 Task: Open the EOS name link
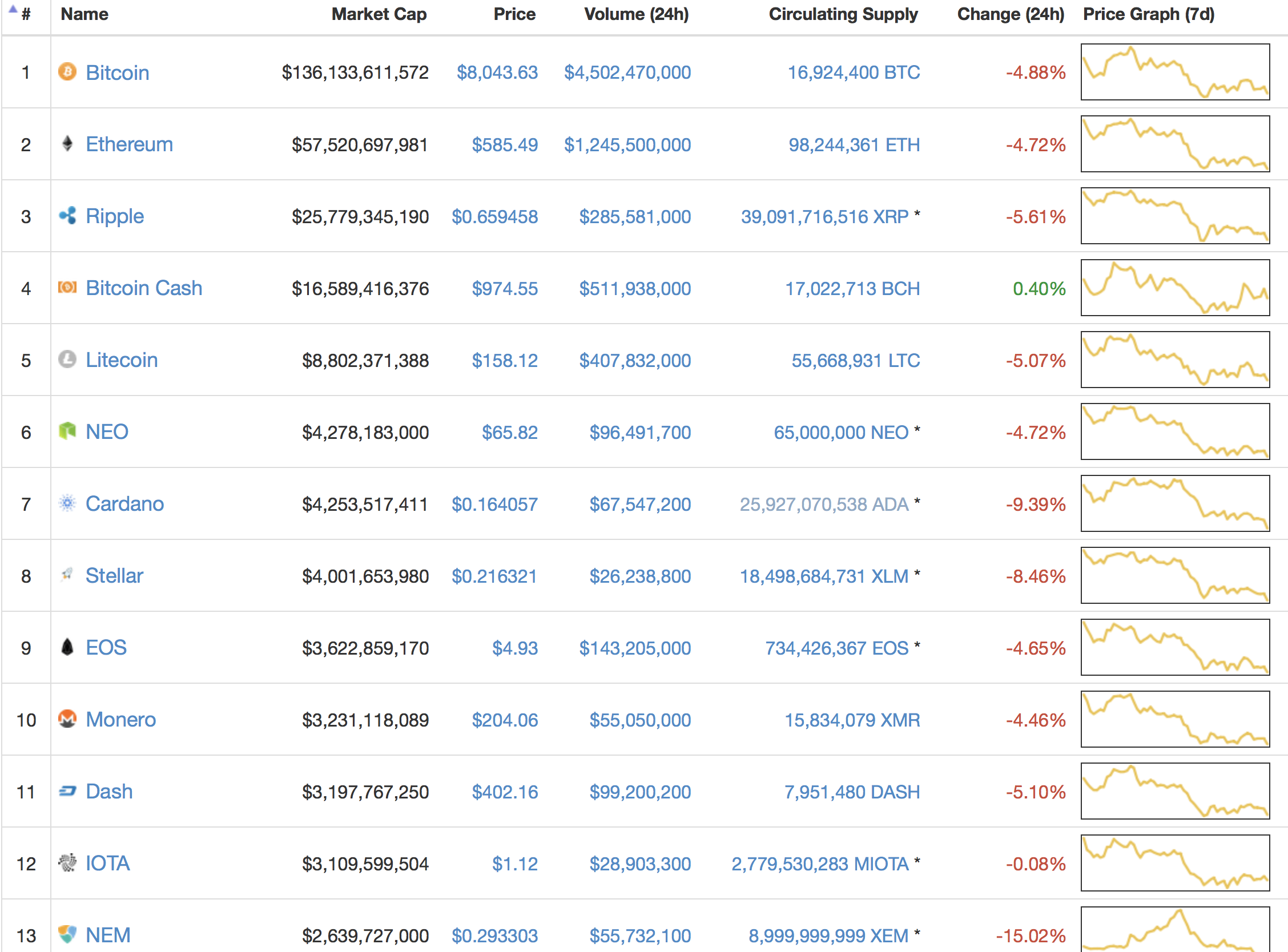point(106,647)
